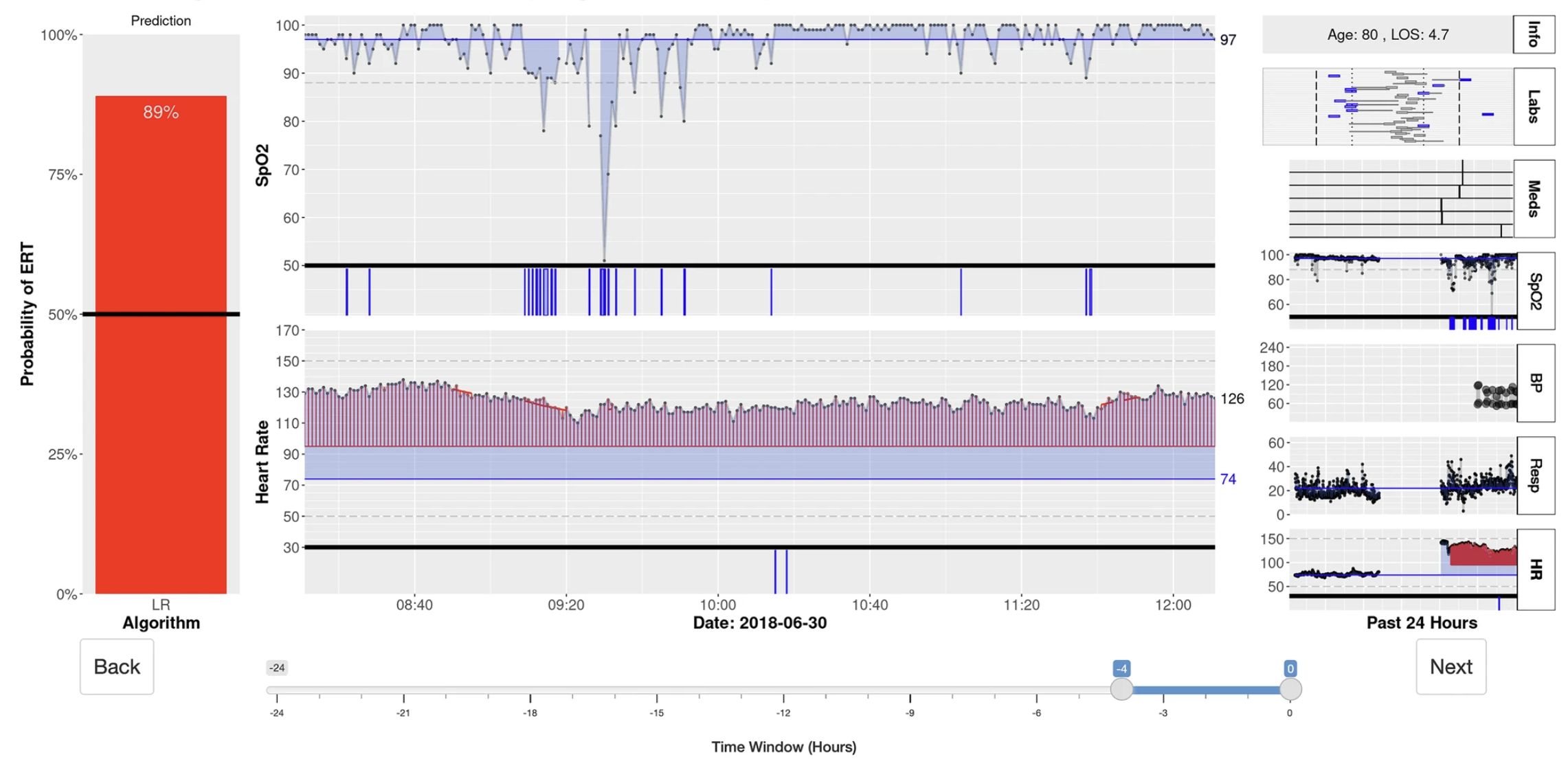This screenshot has width=1568, height=779.
Task: Click the Next button
Action: pyautogui.click(x=1451, y=666)
